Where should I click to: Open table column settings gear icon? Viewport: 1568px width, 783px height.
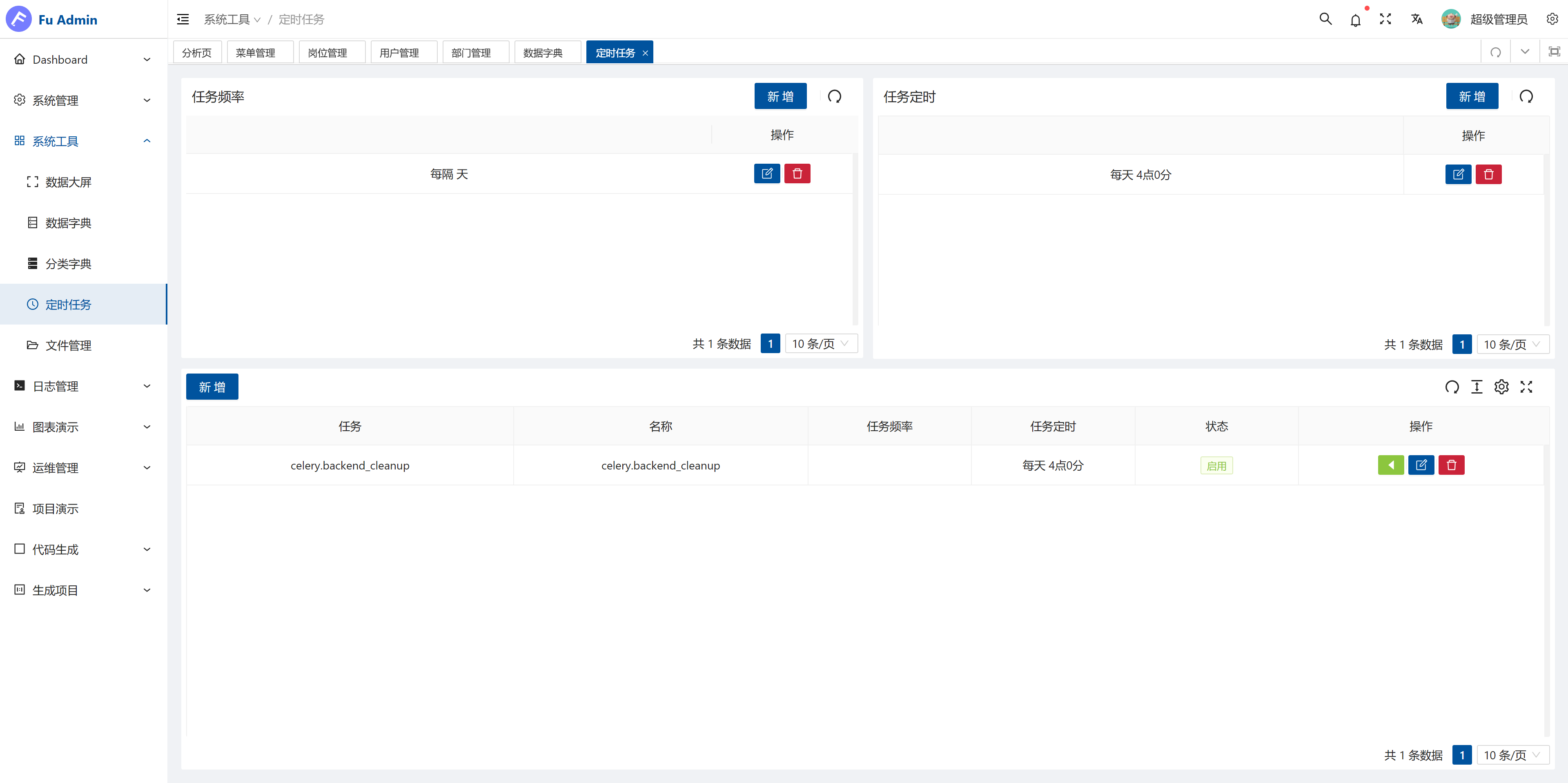(1501, 387)
